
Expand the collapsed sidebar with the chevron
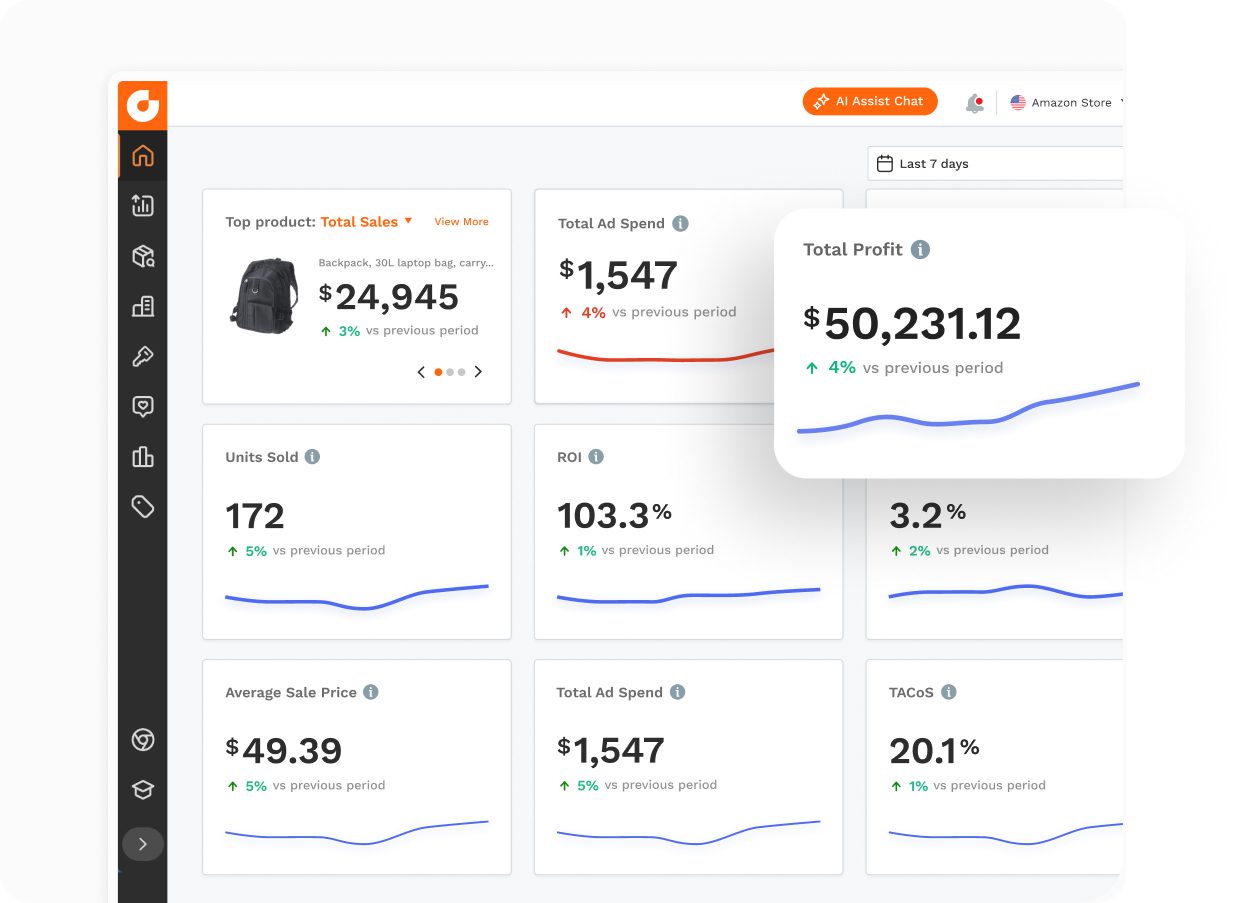click(142, 843)
